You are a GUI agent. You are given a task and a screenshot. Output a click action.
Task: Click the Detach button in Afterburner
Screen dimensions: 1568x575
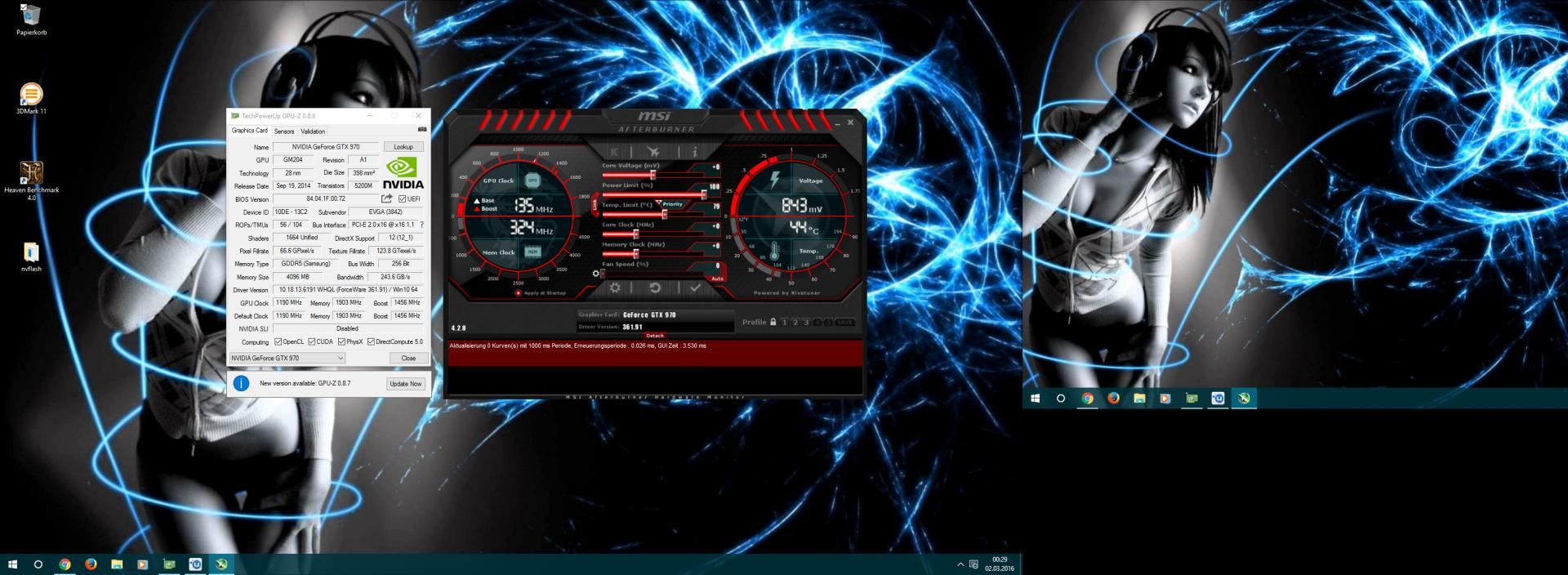pyautogui.click(x=655, y=336)
